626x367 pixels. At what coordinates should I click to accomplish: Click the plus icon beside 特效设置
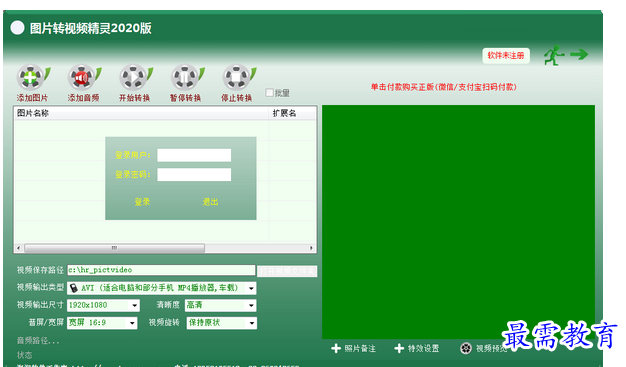point(399,349)
